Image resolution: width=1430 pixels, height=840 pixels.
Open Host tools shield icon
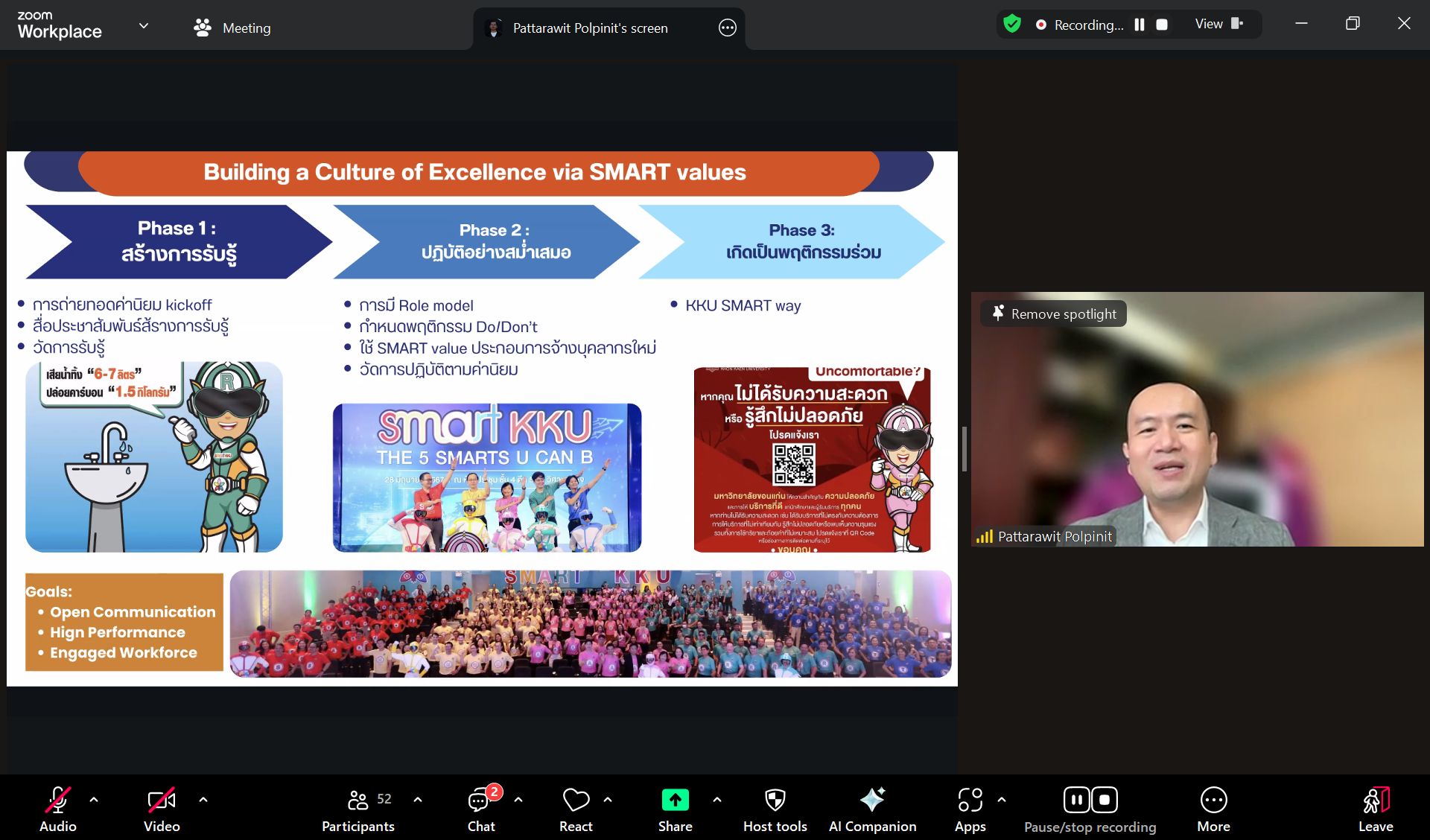click(x=775, y=801)
